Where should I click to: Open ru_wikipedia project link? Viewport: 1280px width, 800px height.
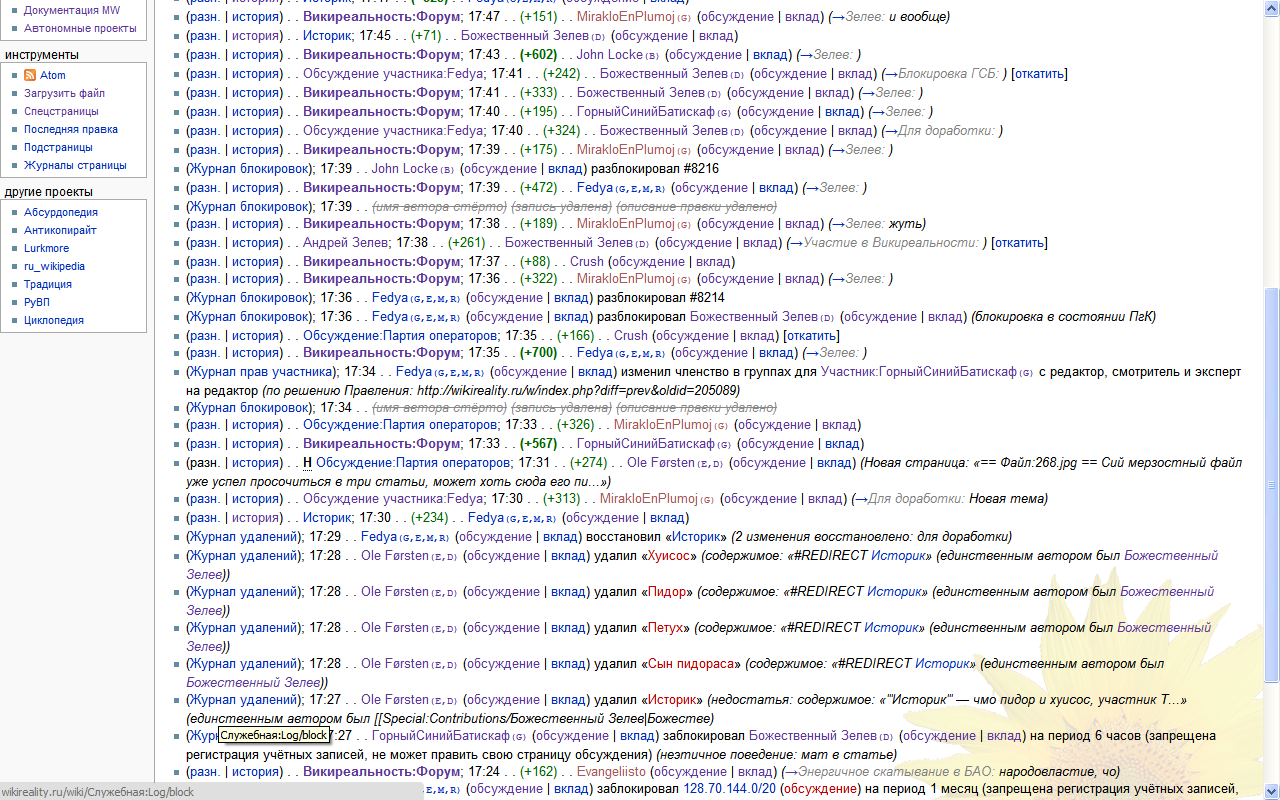click(54, 266)
